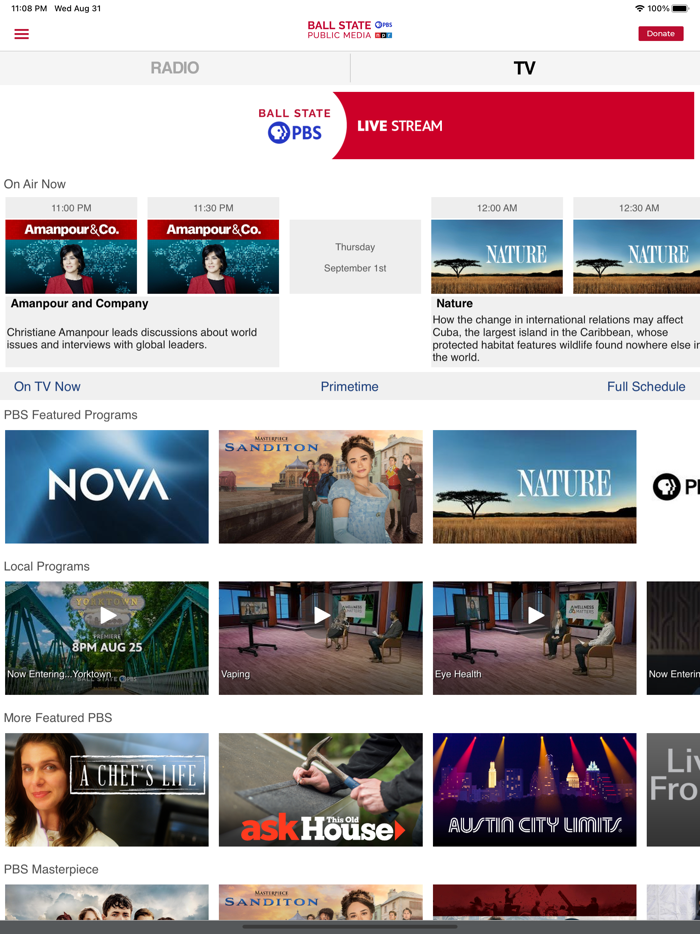Play the Vaping local program video

coord(322,615)
